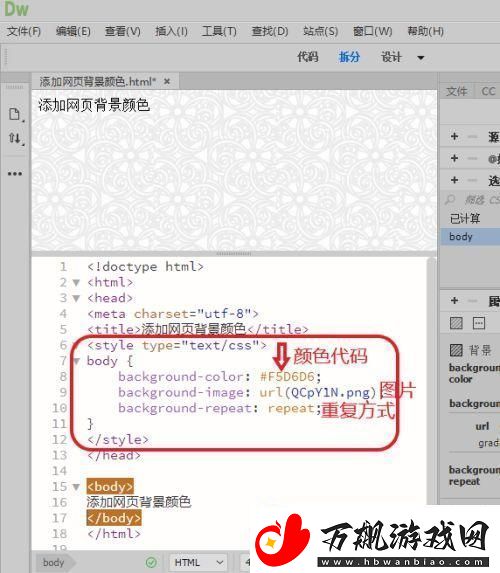Select the body selector in CSS panel
The height and width of the screenshot is (573, 500).
(470, 236)
